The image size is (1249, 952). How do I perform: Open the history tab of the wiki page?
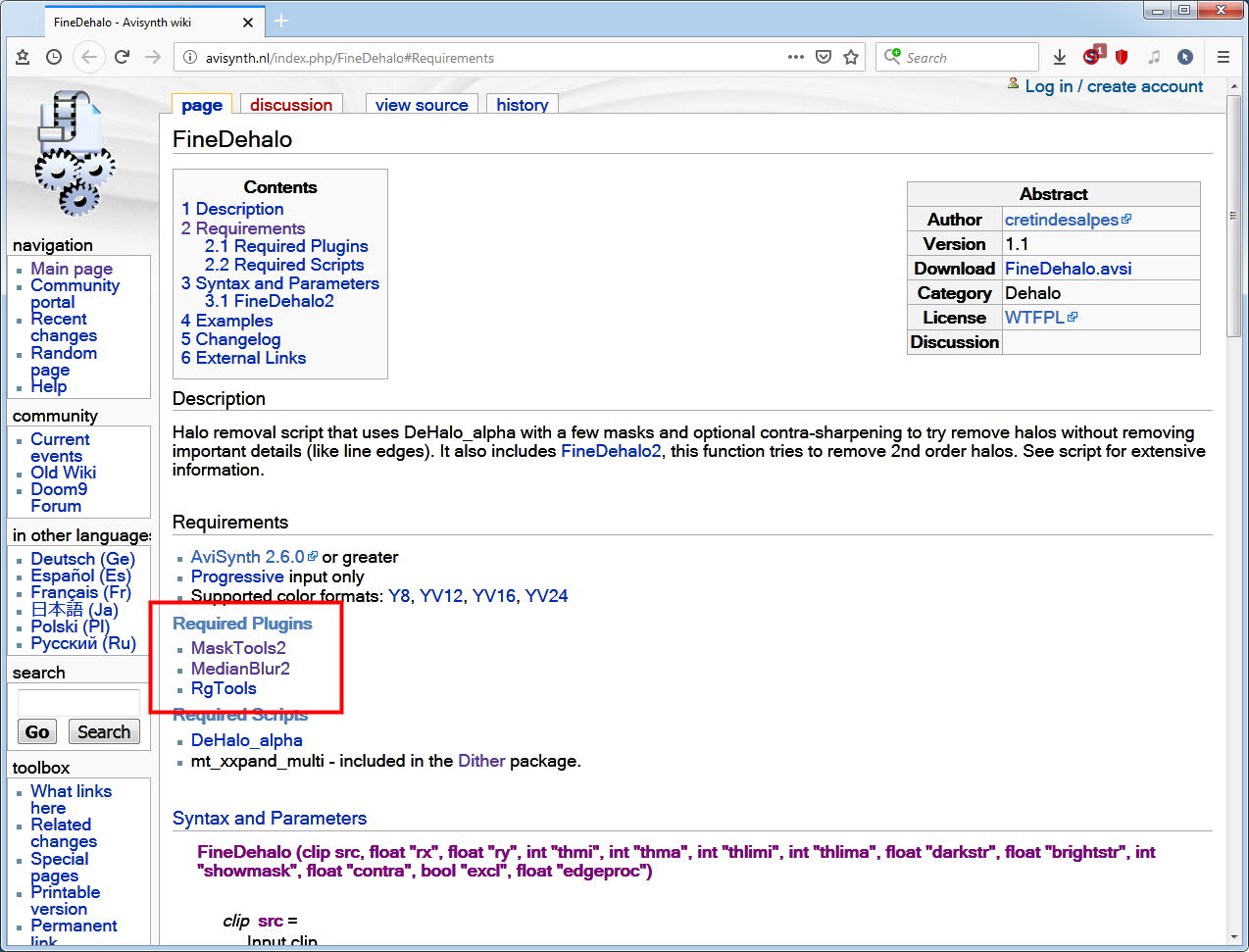pos(523,105)
